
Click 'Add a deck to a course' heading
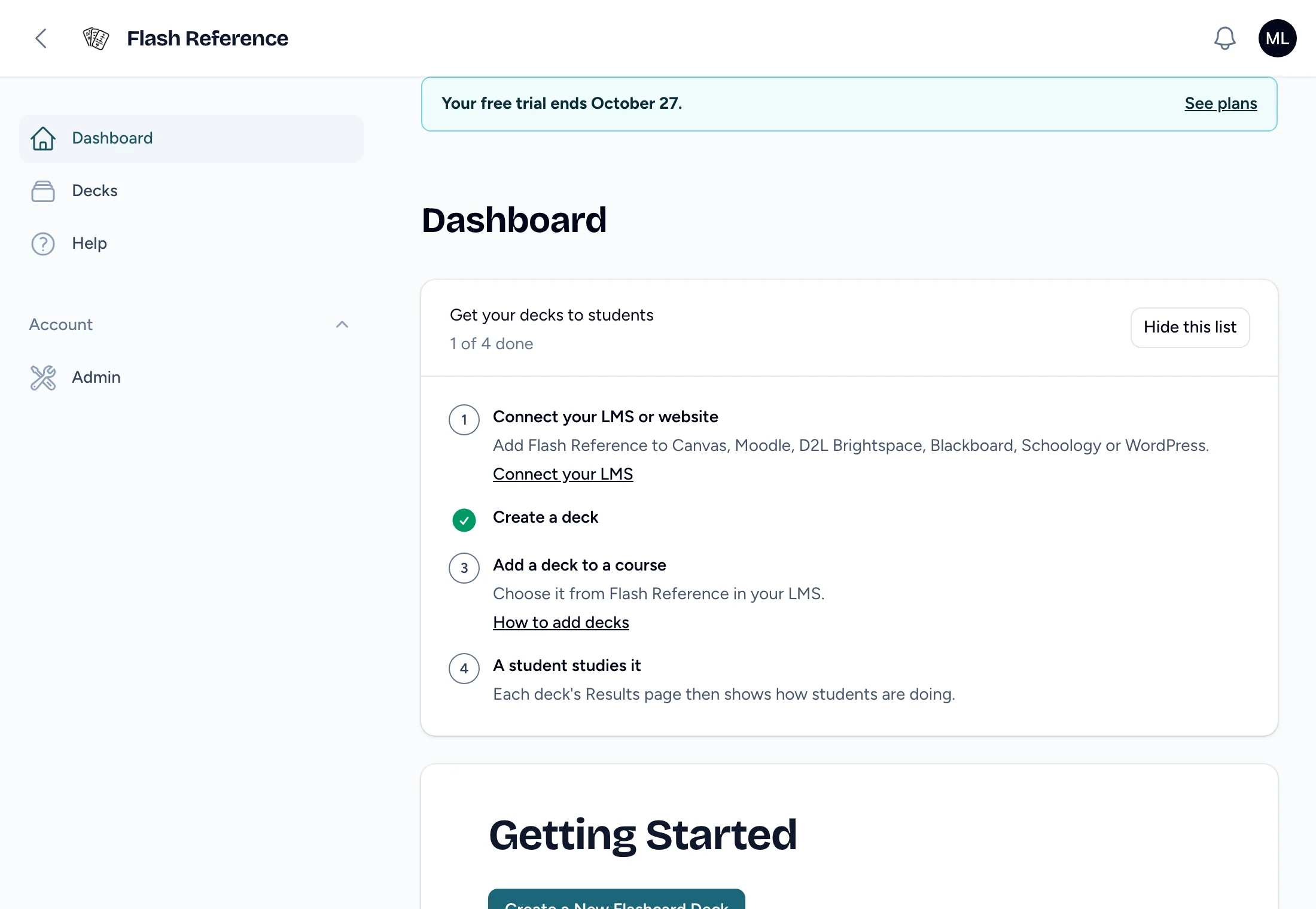(x=580, y=565)
